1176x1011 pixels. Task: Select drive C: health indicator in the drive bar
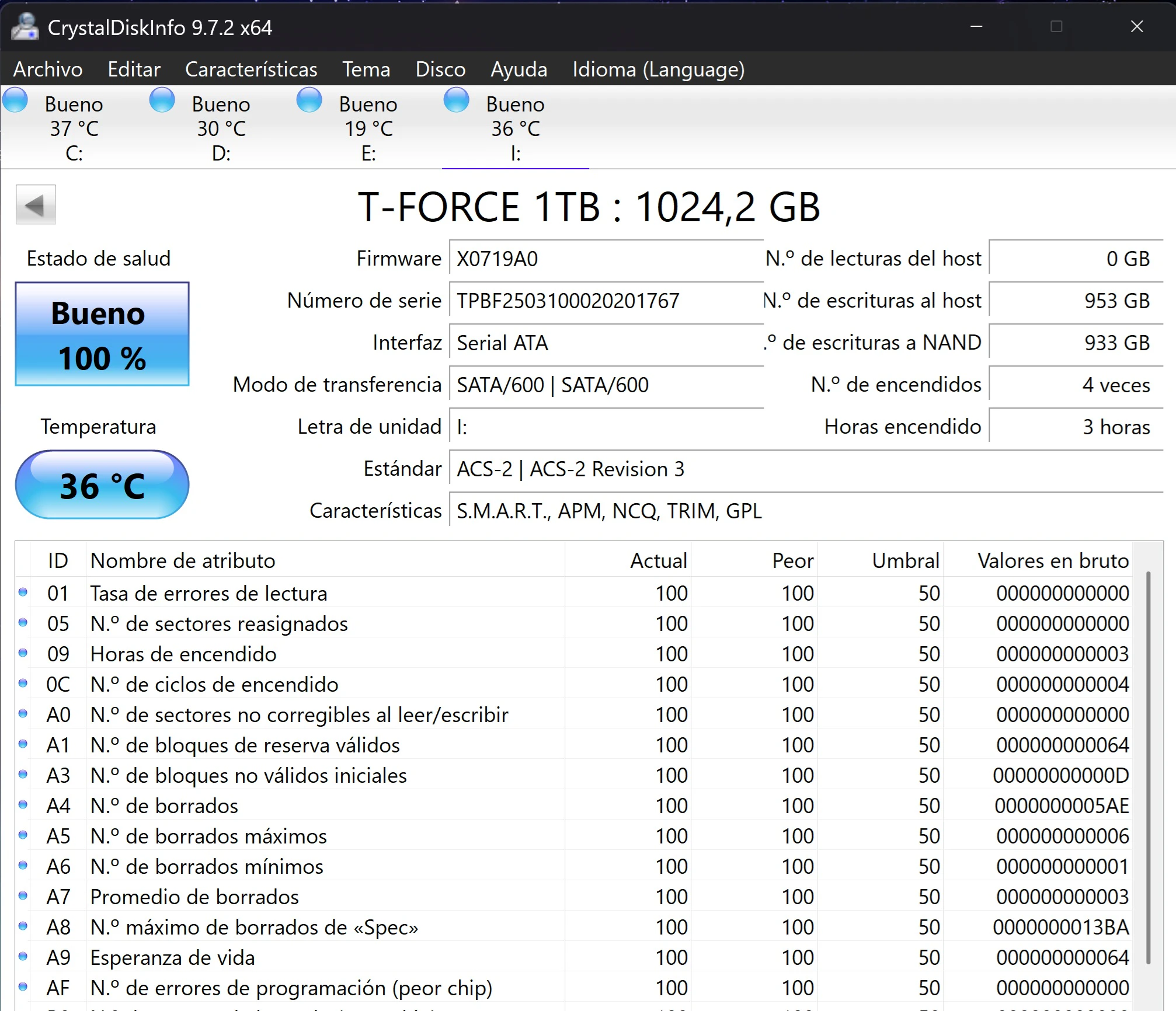pos(74,127)
